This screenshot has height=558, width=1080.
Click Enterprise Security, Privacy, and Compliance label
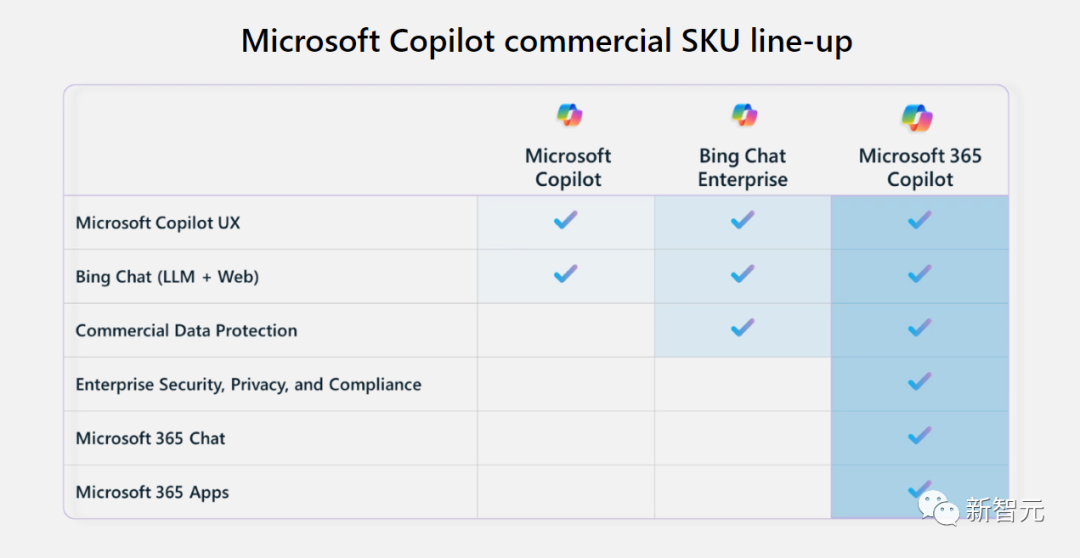pyautogui.click(x=248, y=385)
